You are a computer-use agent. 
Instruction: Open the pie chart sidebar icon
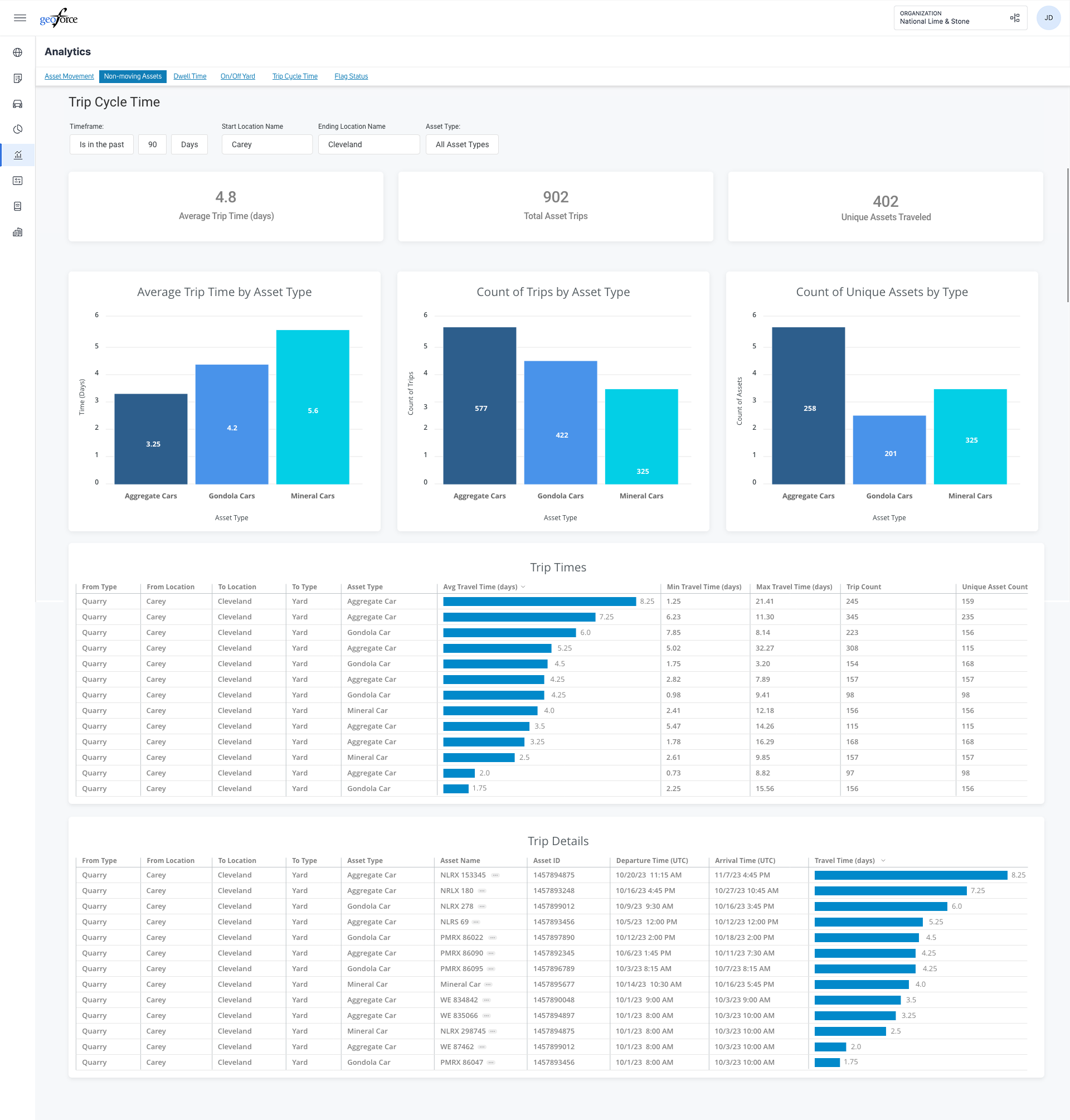click(18, 129)
